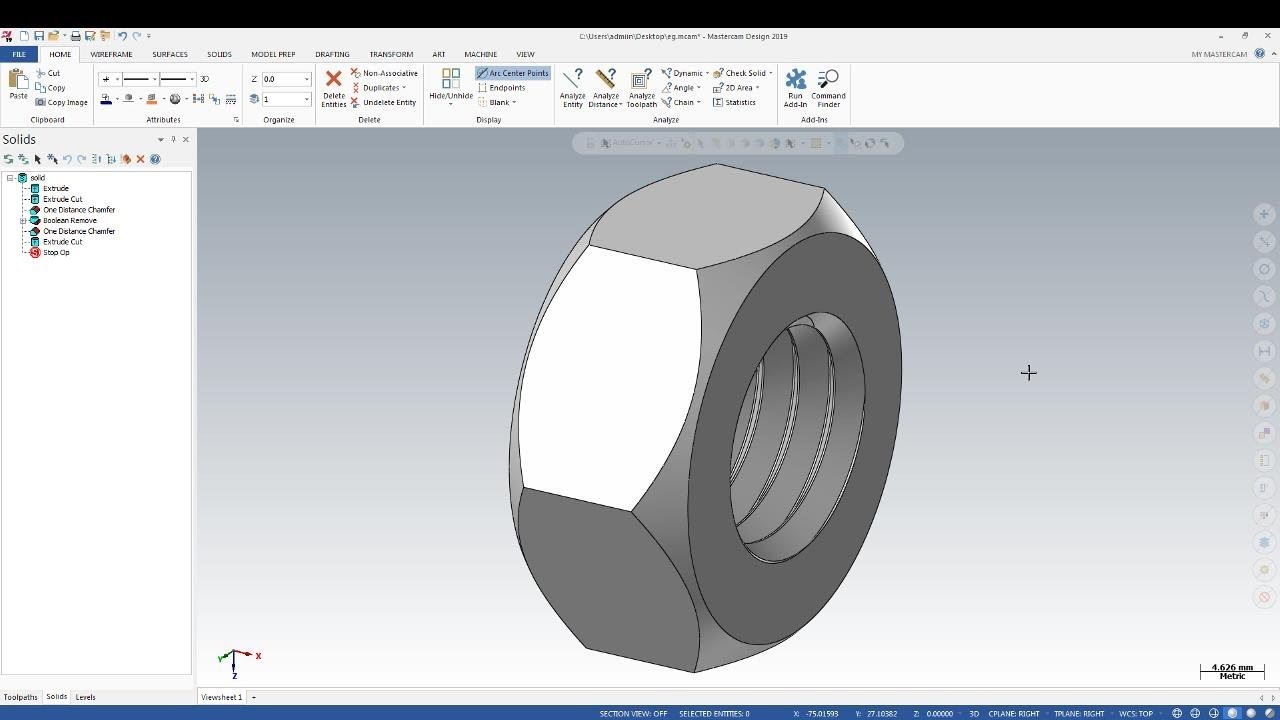
Task: Click the Cut scissors icon
Action: point(41,73)
